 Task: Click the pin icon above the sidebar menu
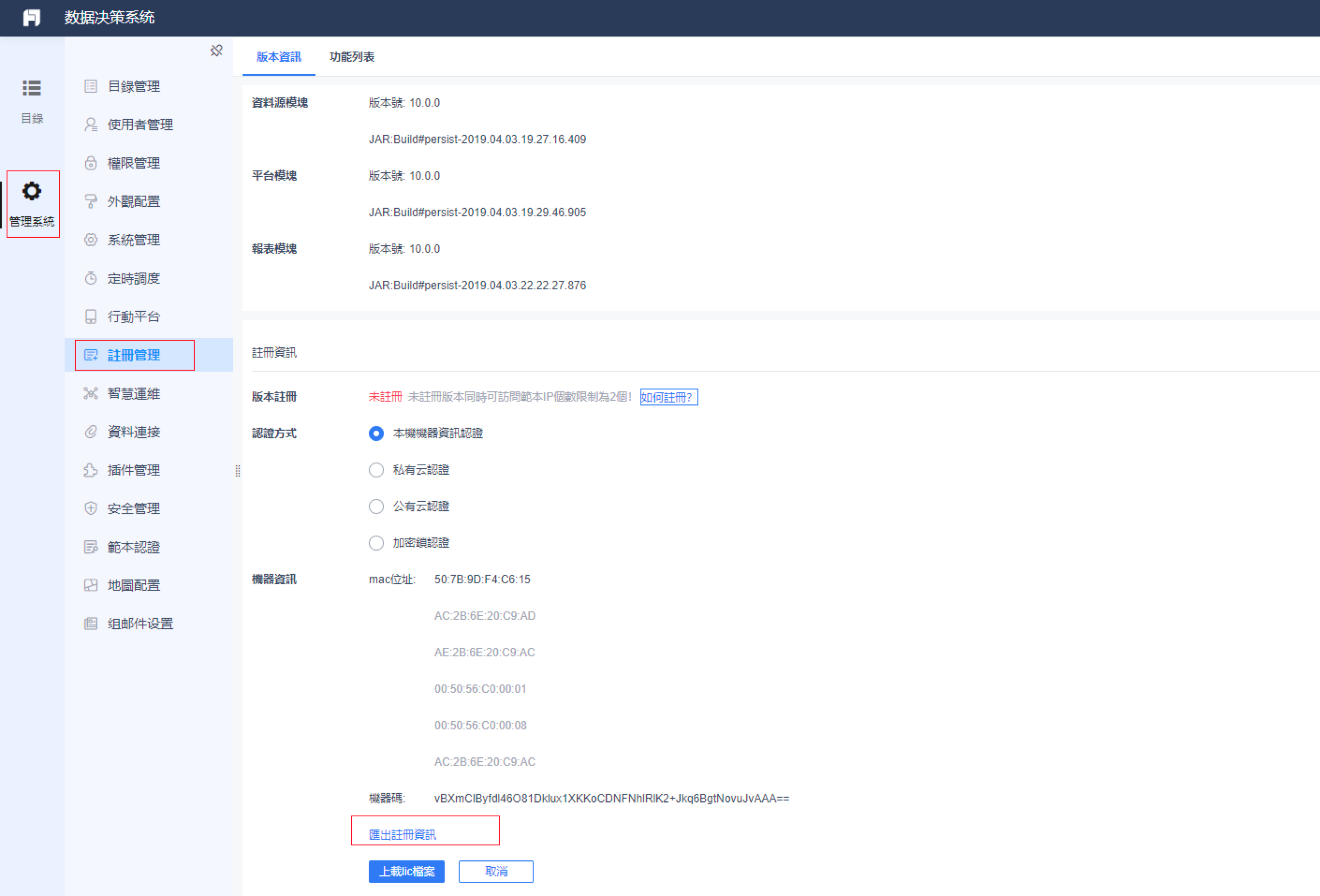(x=217, y=51)
